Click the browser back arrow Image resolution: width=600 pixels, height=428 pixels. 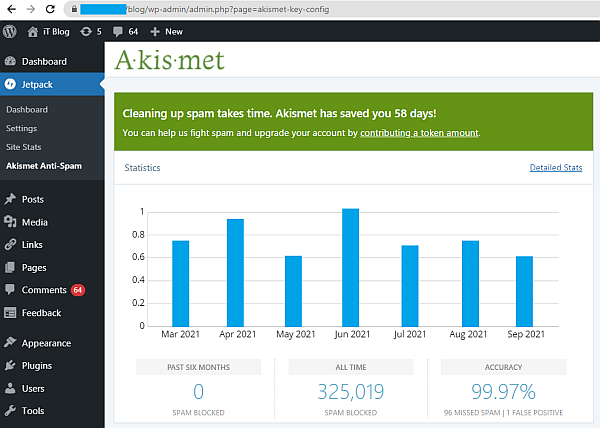[11, 9]
